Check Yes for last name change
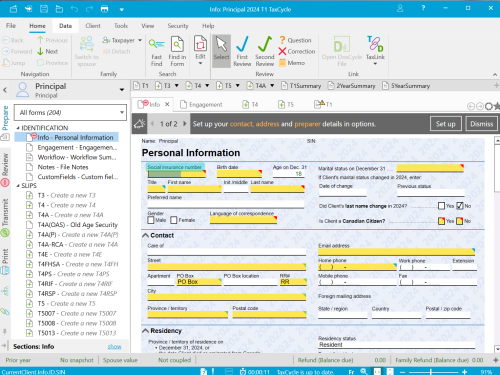 pyautogui.click(x=441, y=206)
